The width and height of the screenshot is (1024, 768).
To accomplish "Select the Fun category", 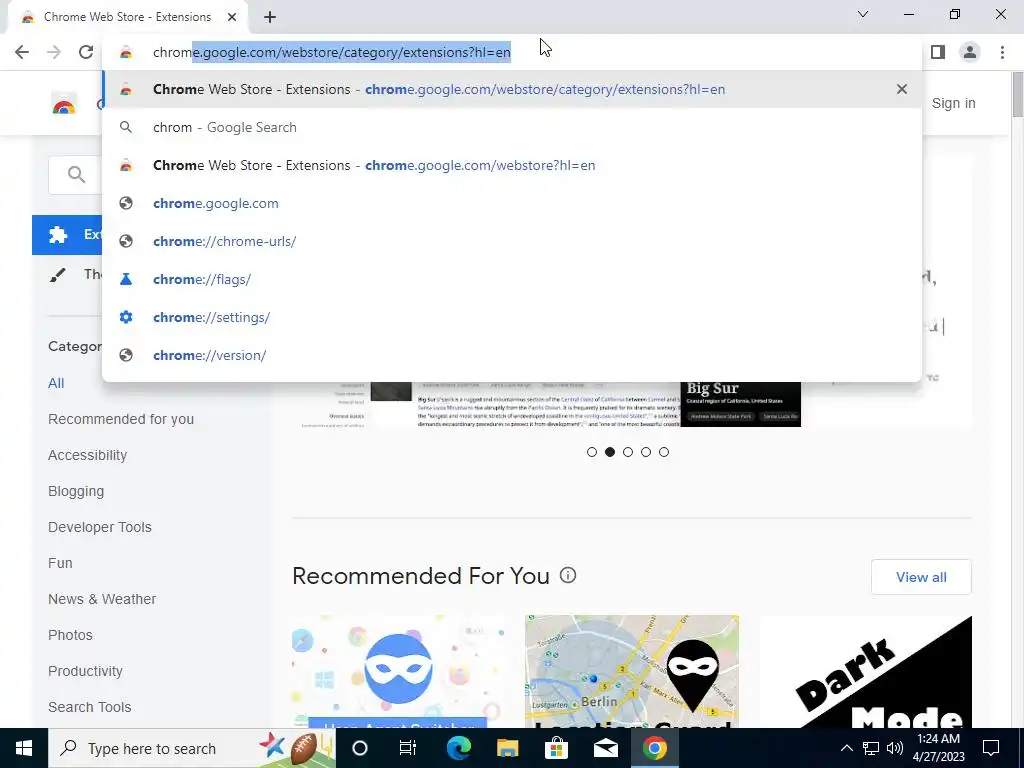I will (x=60, y=563).
